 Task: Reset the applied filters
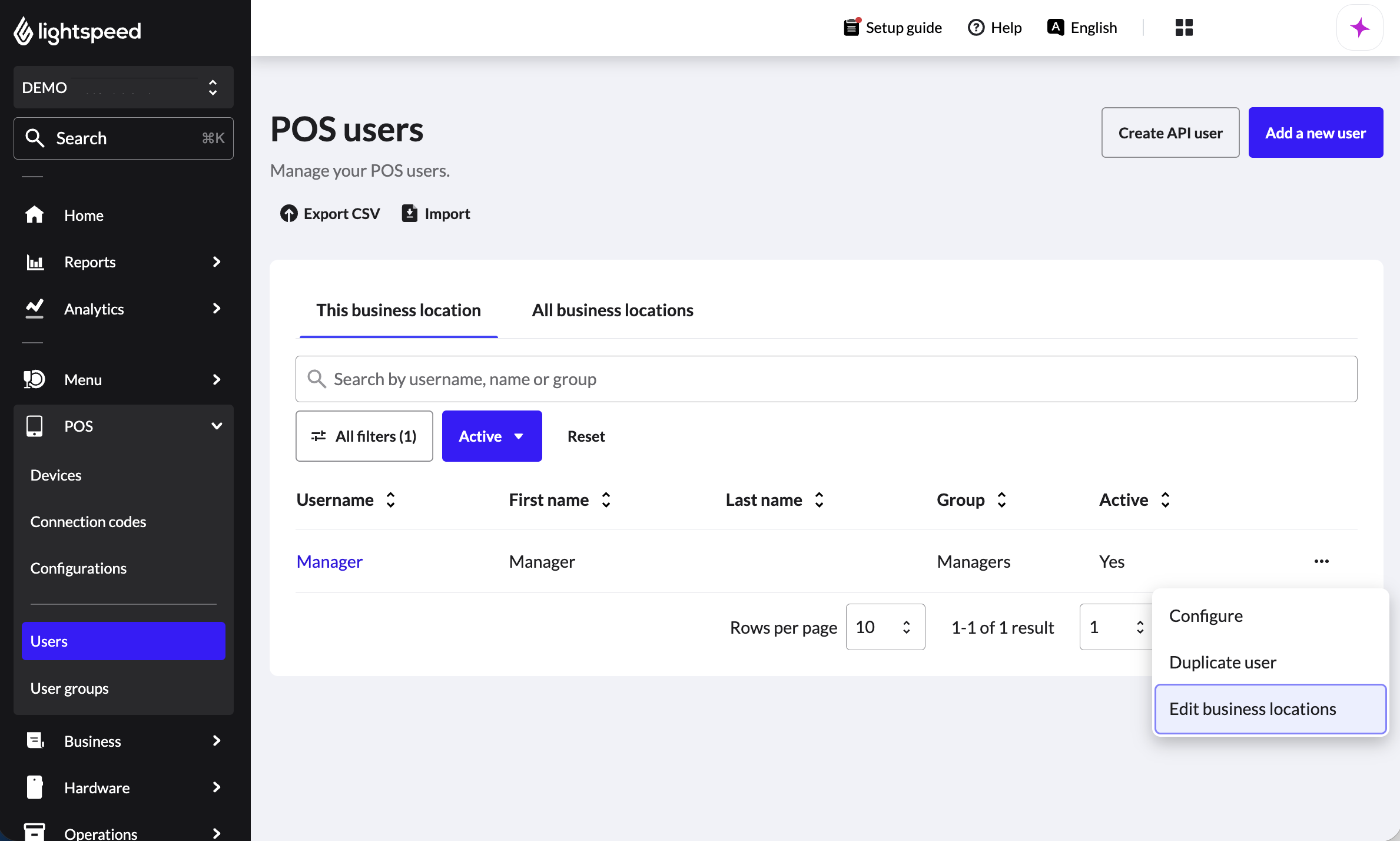click(x=586, y=436)
